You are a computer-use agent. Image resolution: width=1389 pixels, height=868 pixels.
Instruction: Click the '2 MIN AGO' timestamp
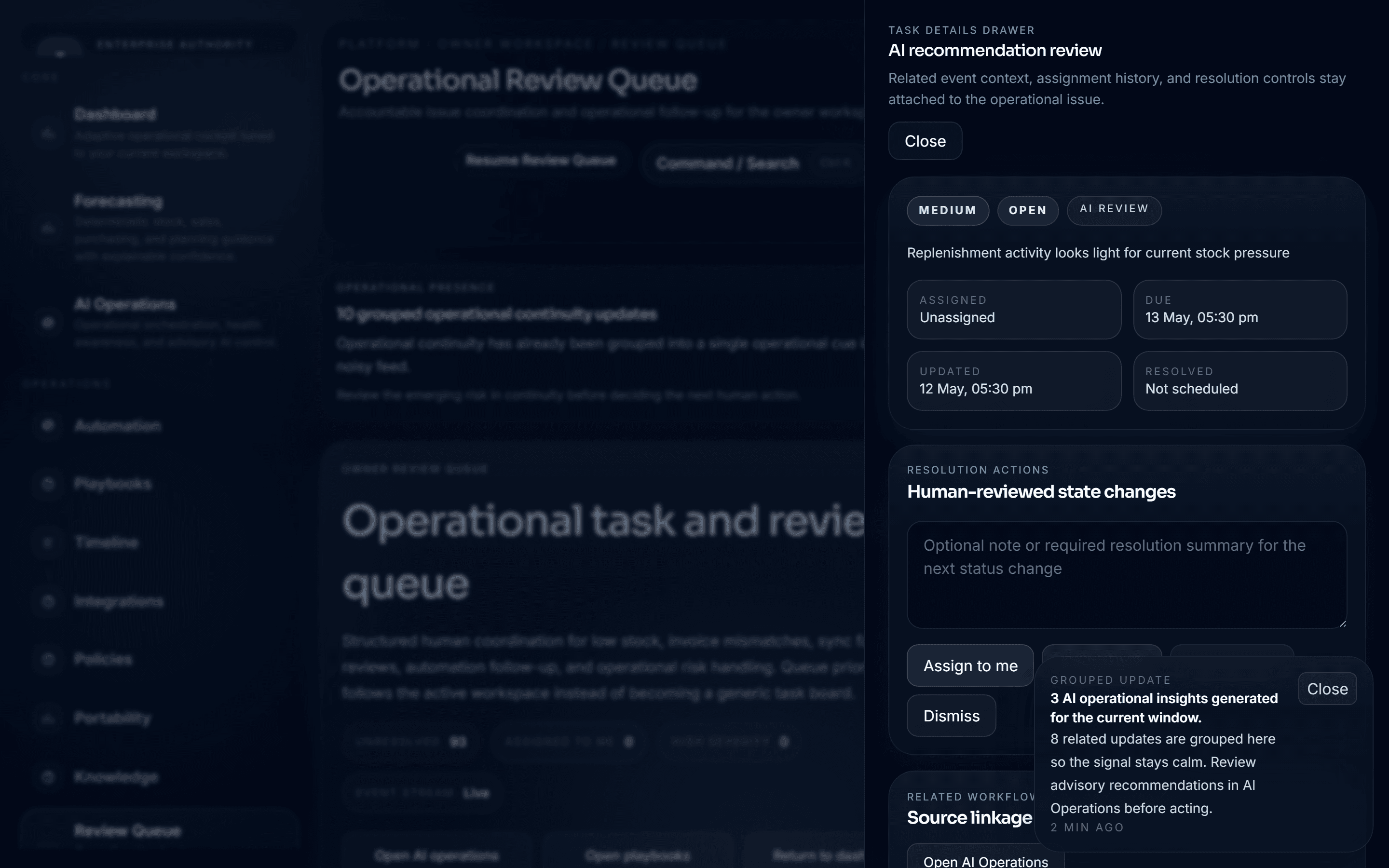pos(1087,827)
